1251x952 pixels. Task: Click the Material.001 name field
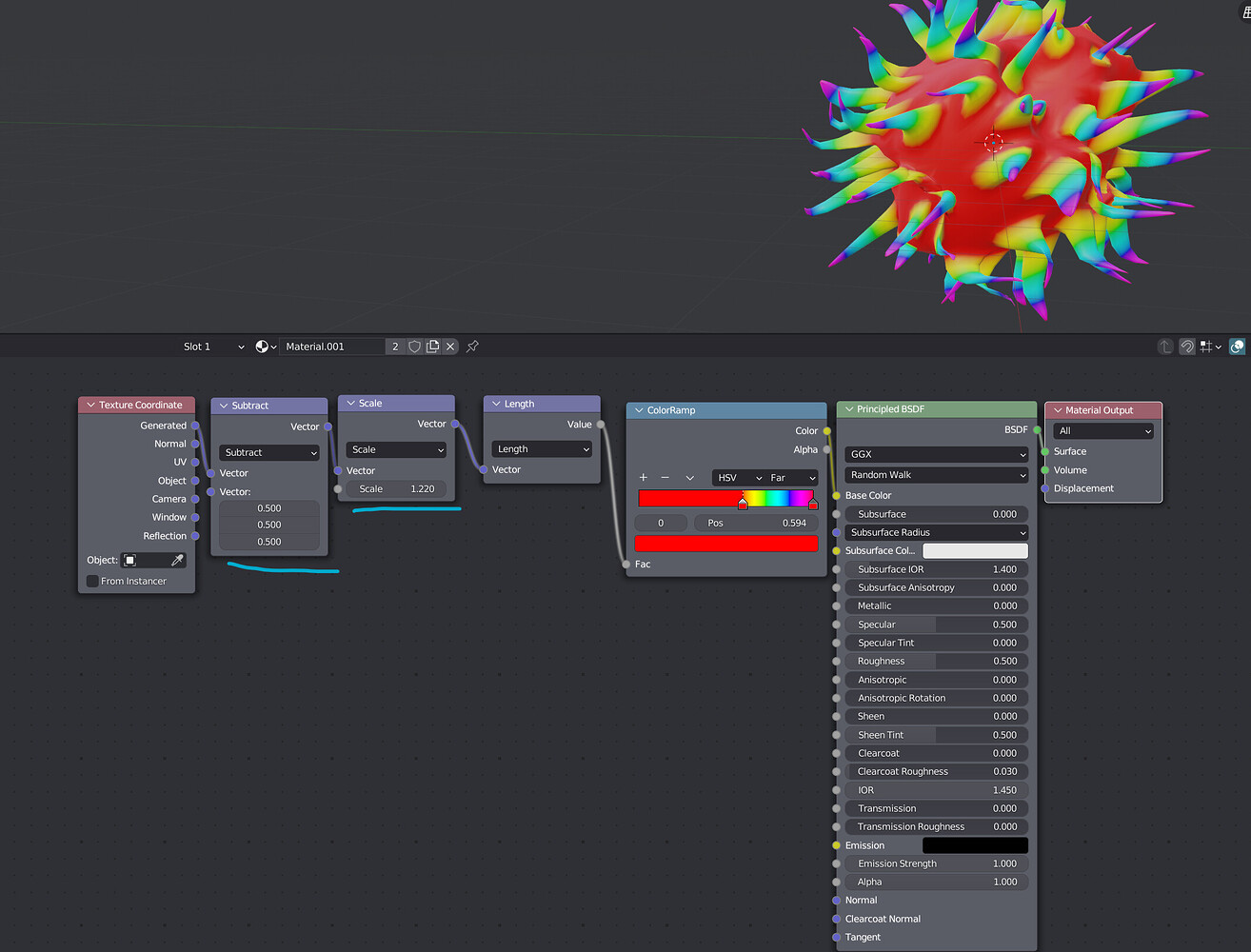(x=332, y=347)
